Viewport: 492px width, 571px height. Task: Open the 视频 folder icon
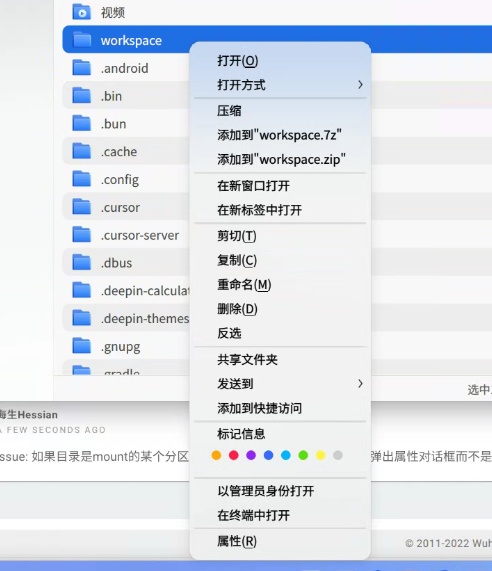pos(82,12)
